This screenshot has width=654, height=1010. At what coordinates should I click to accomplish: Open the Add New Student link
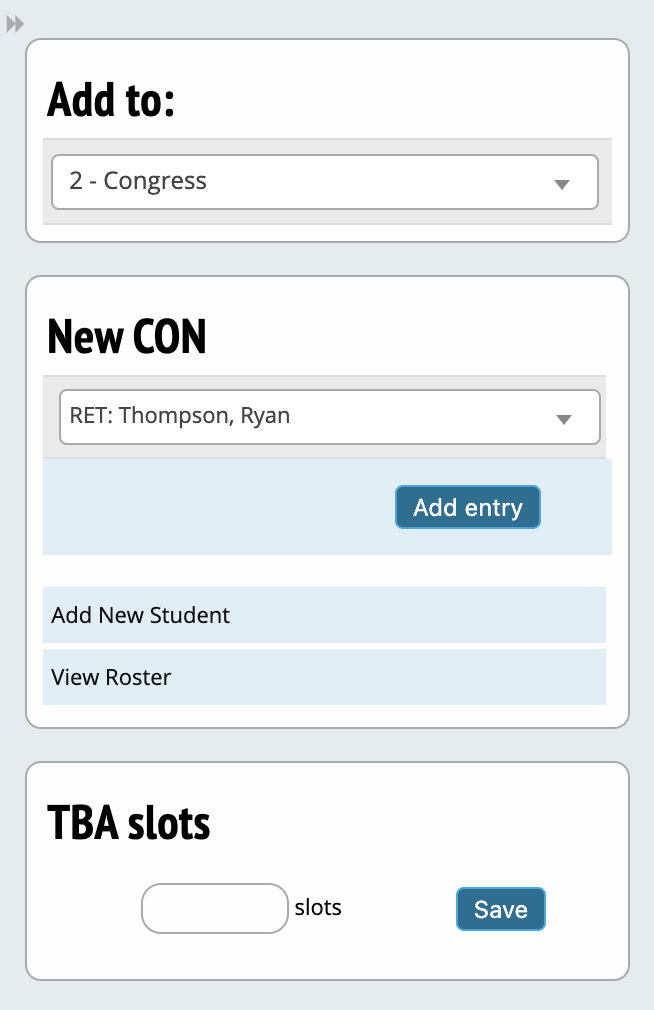point(141,615)
